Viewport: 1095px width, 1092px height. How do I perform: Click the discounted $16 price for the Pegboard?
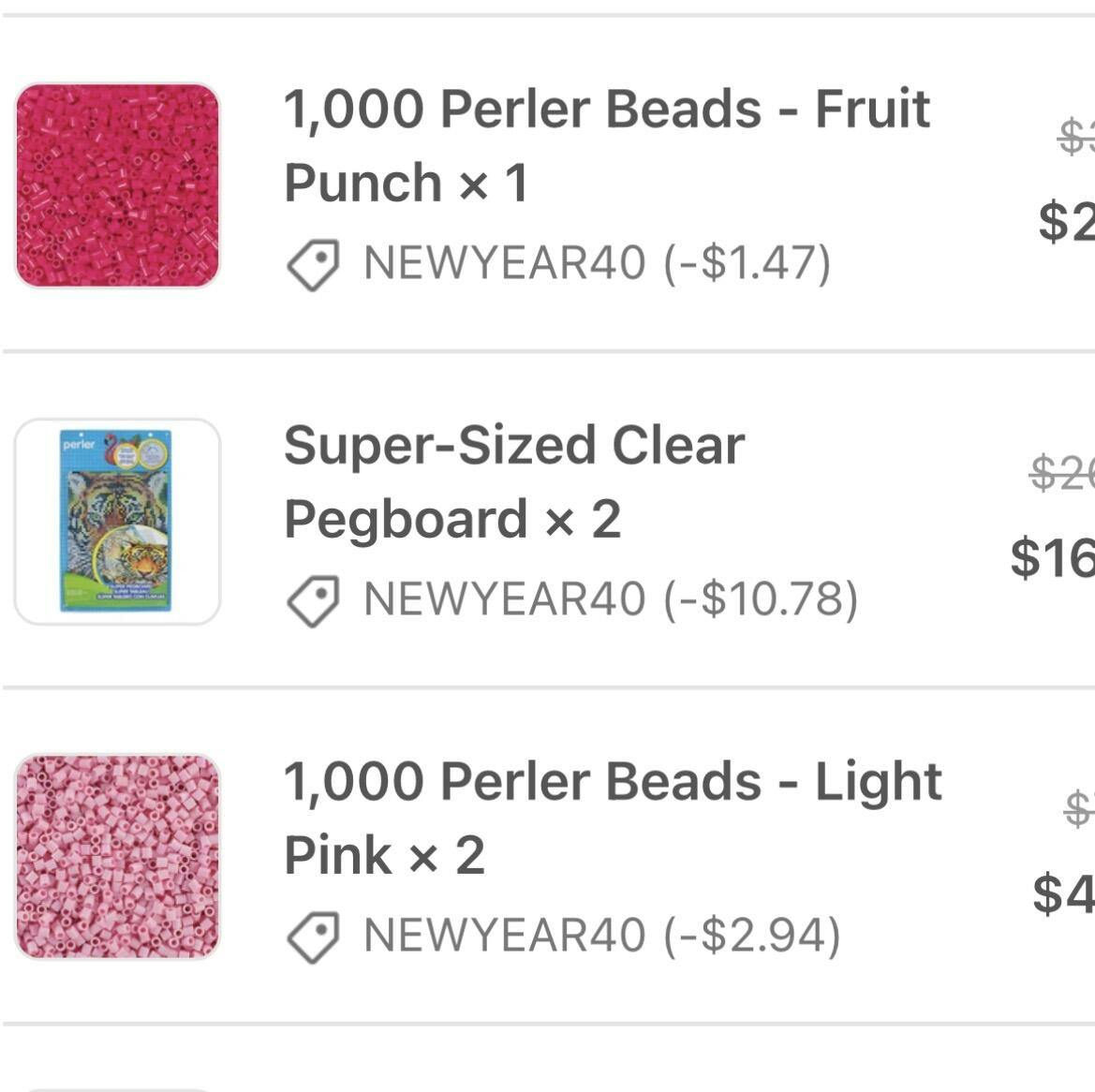tap(1053, 558)
